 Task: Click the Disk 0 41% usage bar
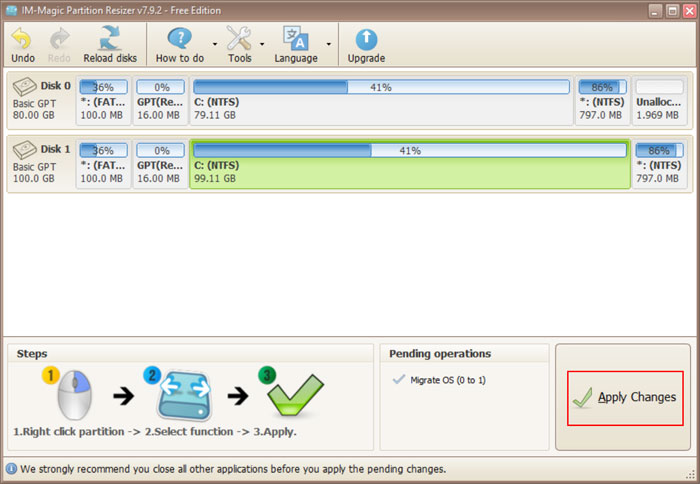[381, 87]
